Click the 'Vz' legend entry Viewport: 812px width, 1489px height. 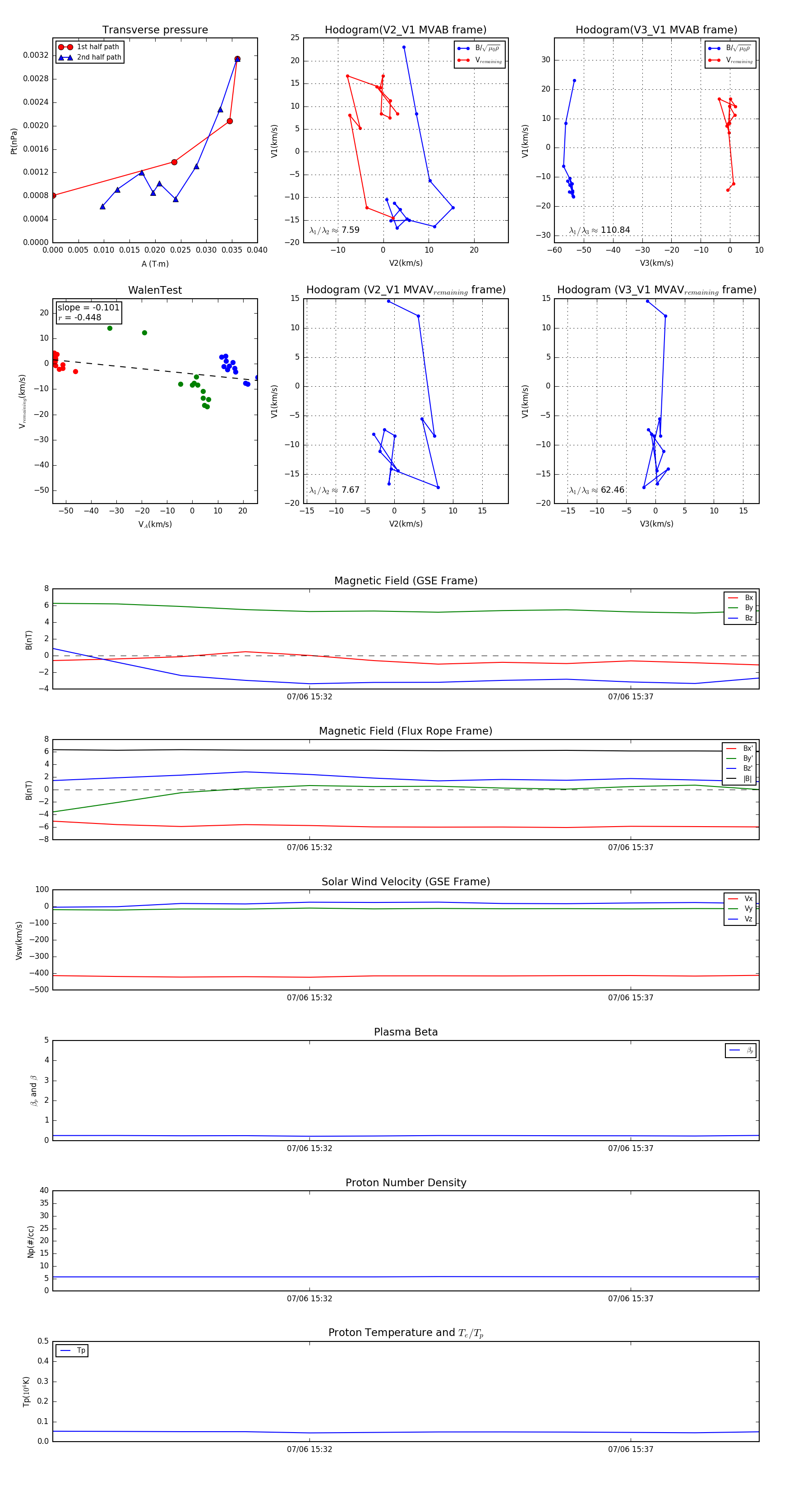point(740,919)
